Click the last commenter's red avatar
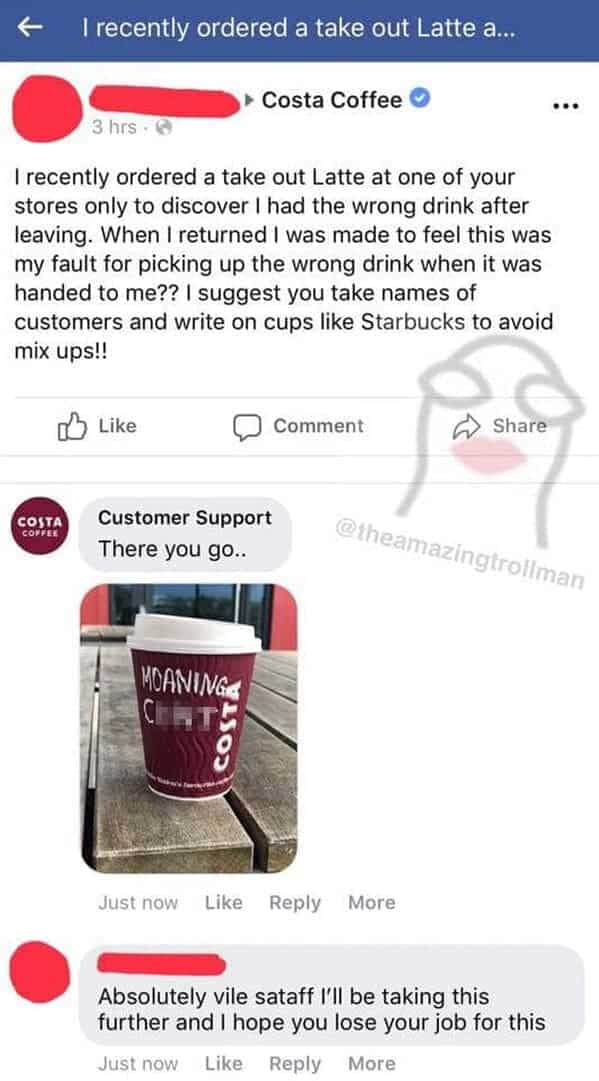Viewport: 599px width, 1081px height. point(39,972)
